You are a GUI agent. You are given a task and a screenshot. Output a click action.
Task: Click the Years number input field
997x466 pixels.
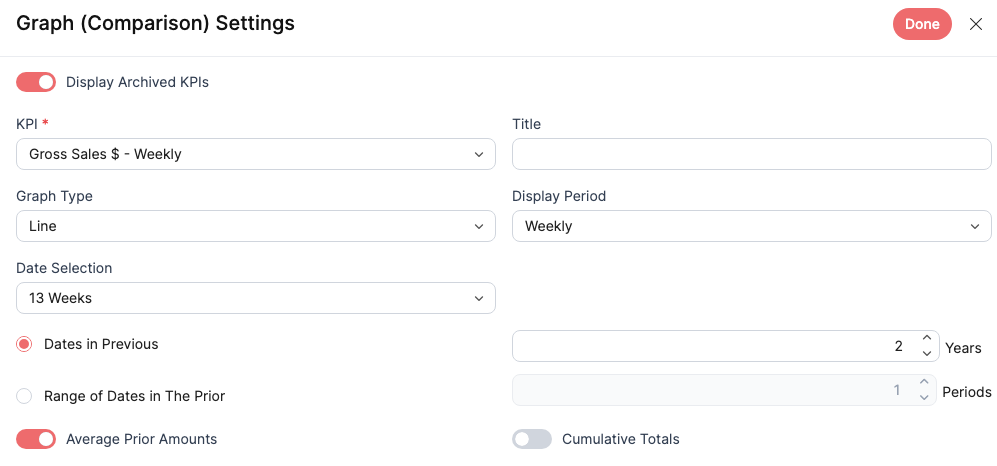point(712,346)
